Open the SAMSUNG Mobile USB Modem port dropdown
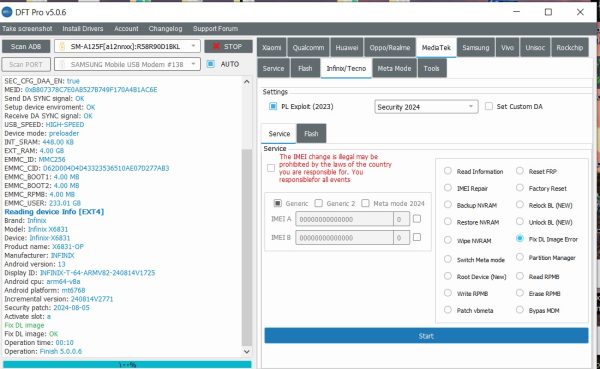The image size is (600, 369). [x=127, y=64]
